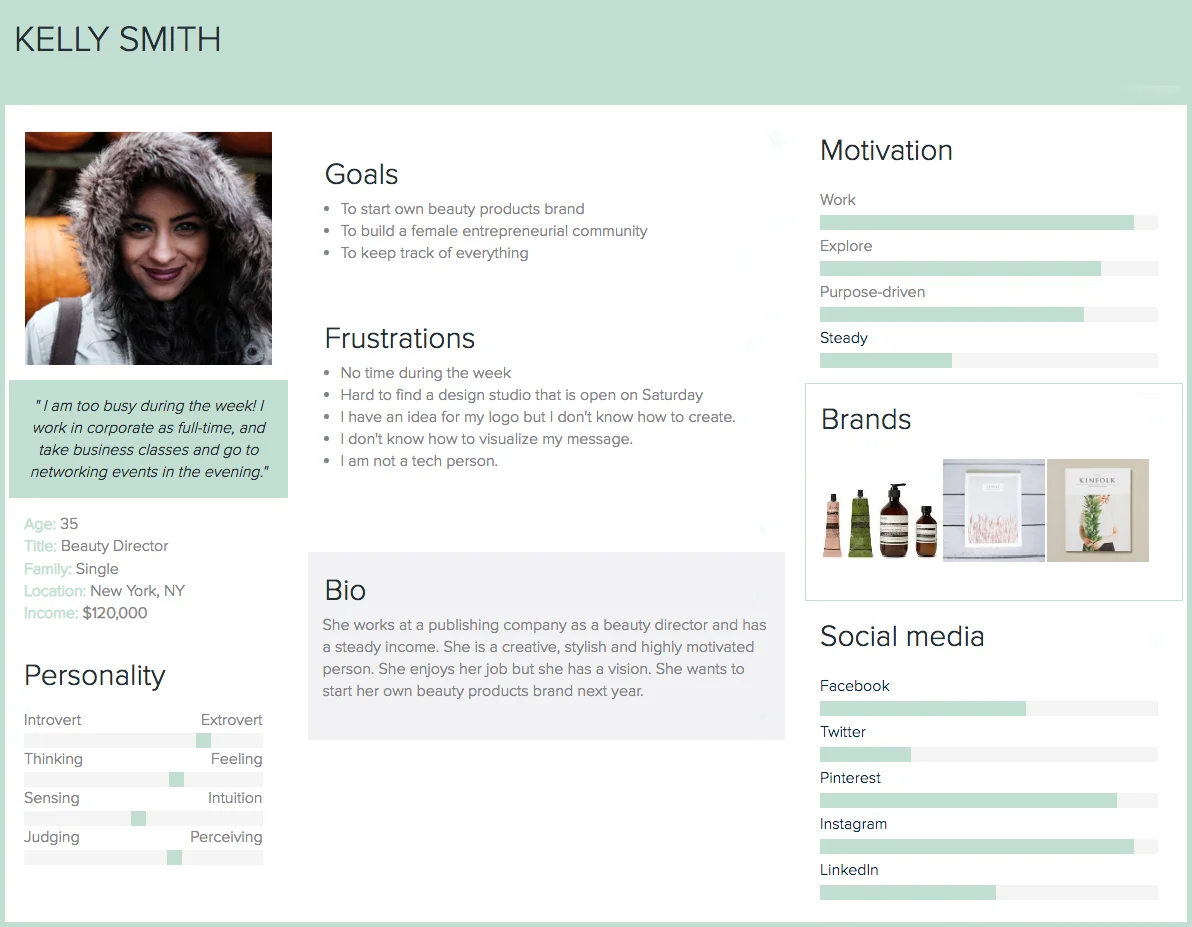Image resolution: width=1192 pixels, height=927 pixels.
Task: Click the Extrovert label
Action: click(231, 720)
